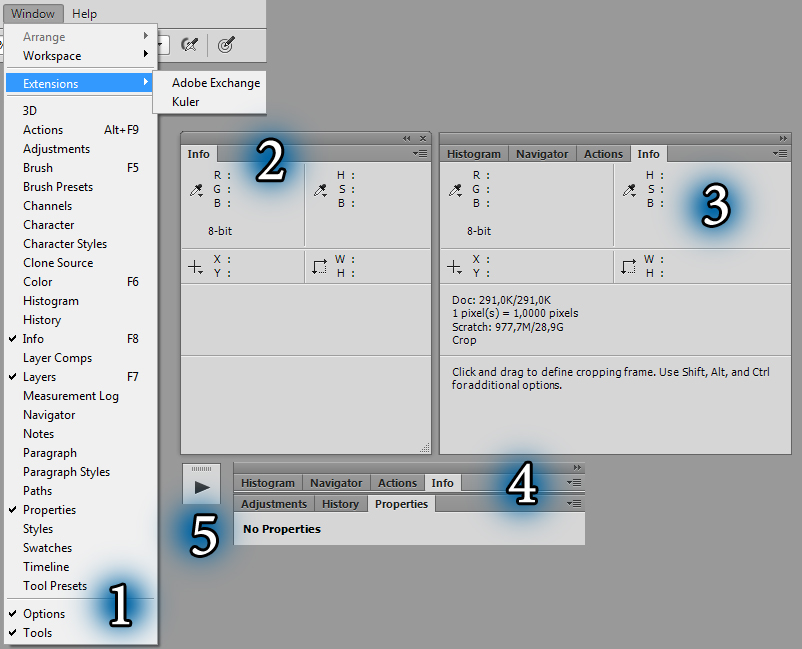This screenshot has width=802, height=649.
Task: Open the Properties panel options dropdown menu
Action: [x=574, y=504]
